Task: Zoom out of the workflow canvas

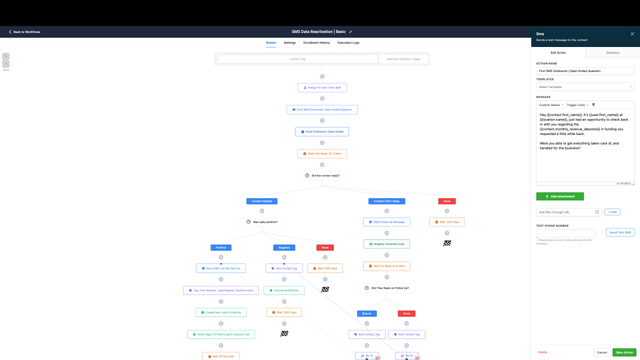Action: pos(6,64)
